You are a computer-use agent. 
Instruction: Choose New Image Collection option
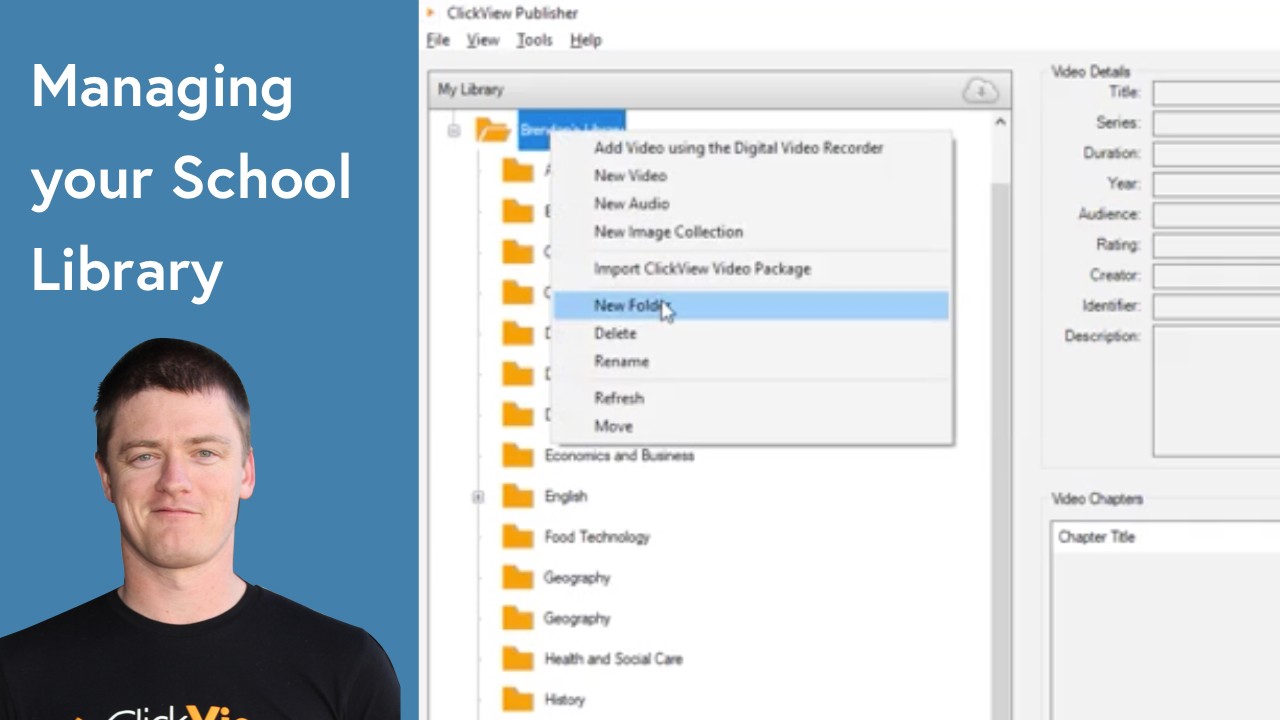(751, 232)
